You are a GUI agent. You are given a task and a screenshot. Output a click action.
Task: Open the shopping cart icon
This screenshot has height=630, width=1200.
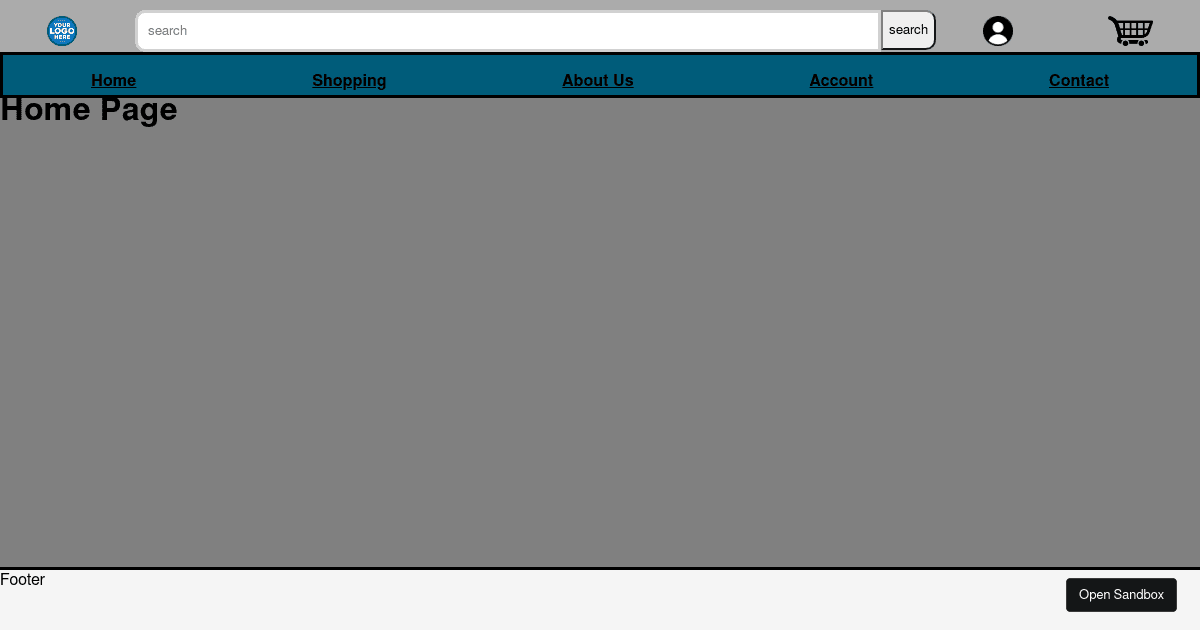(x=1130, y=31)
